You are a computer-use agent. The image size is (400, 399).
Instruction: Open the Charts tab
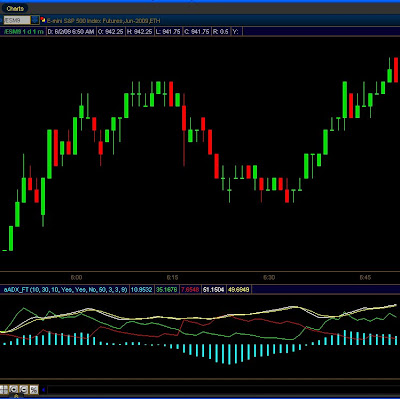pos(15,8)
